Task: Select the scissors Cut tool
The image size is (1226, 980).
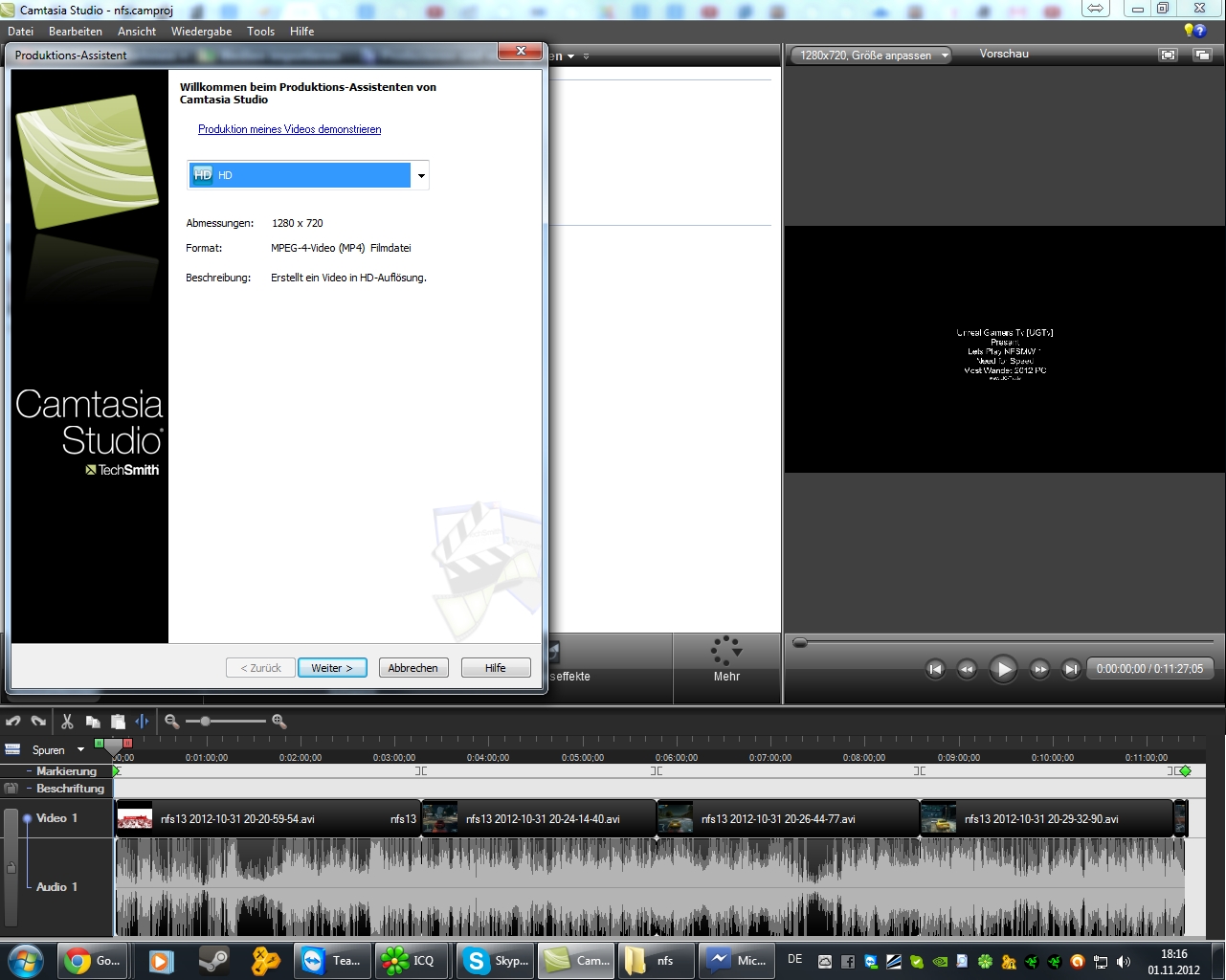Action: (67, 722)
